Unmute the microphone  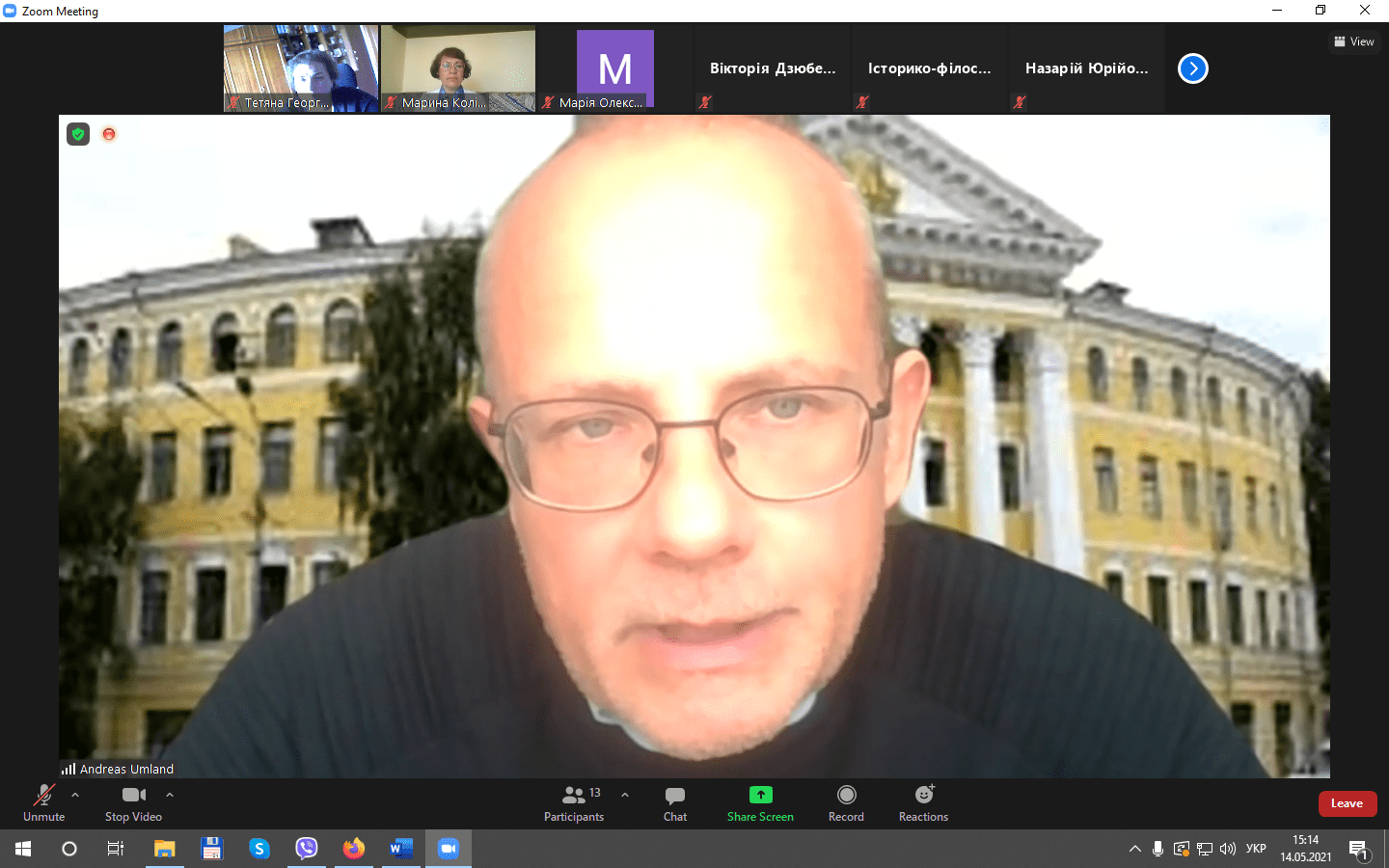(43, 802)
